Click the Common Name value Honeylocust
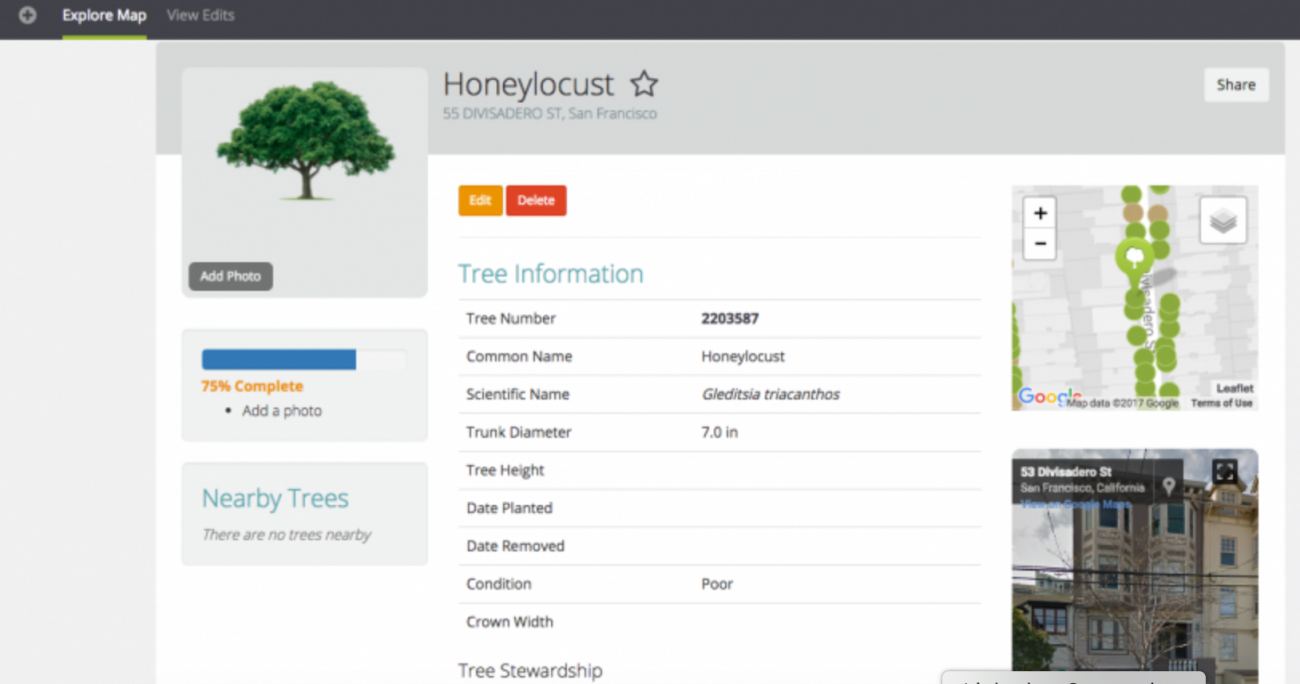1300x684 pixels. click(743, 356)
